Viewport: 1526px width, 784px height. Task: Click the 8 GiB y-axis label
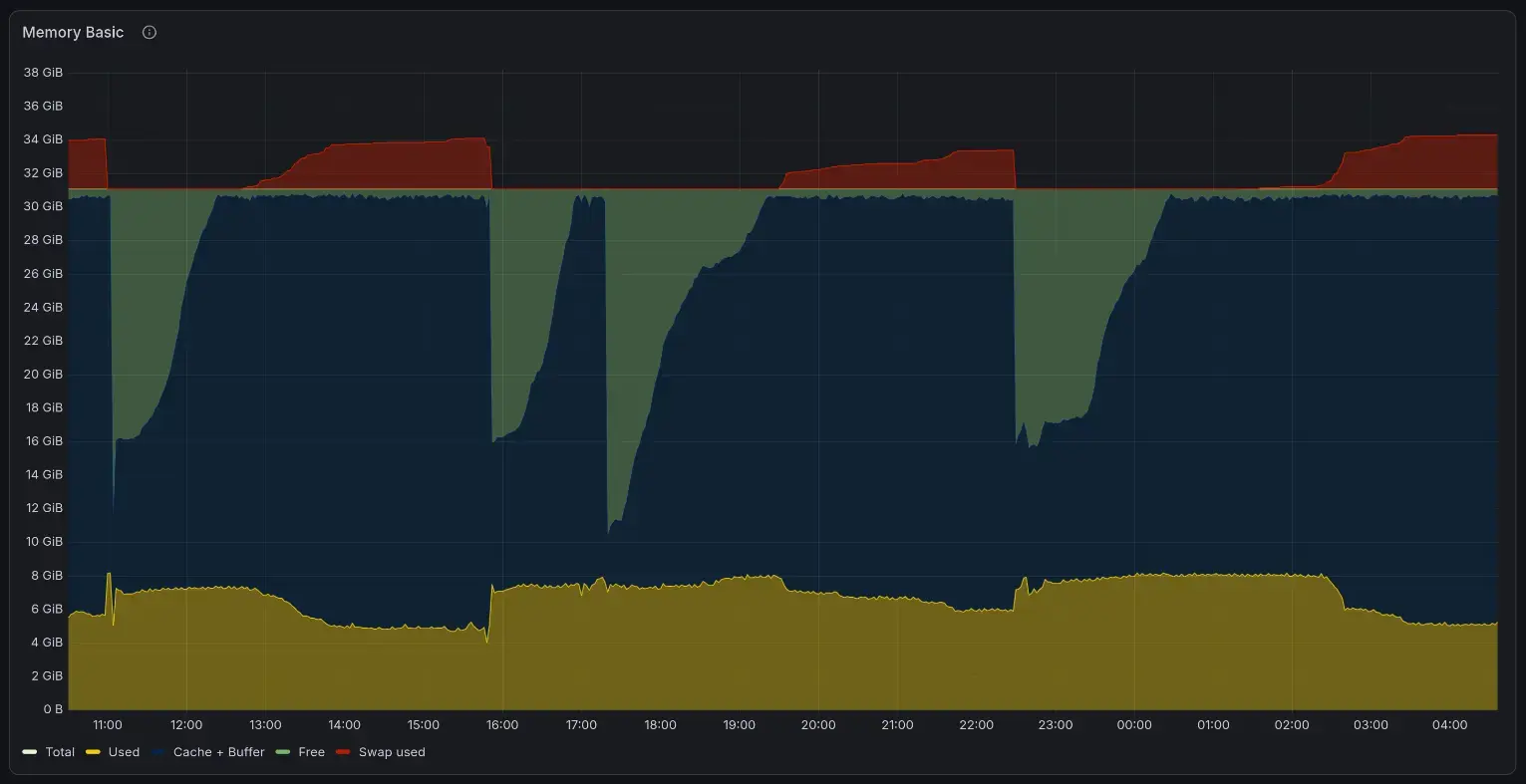(x=47, y=576)
